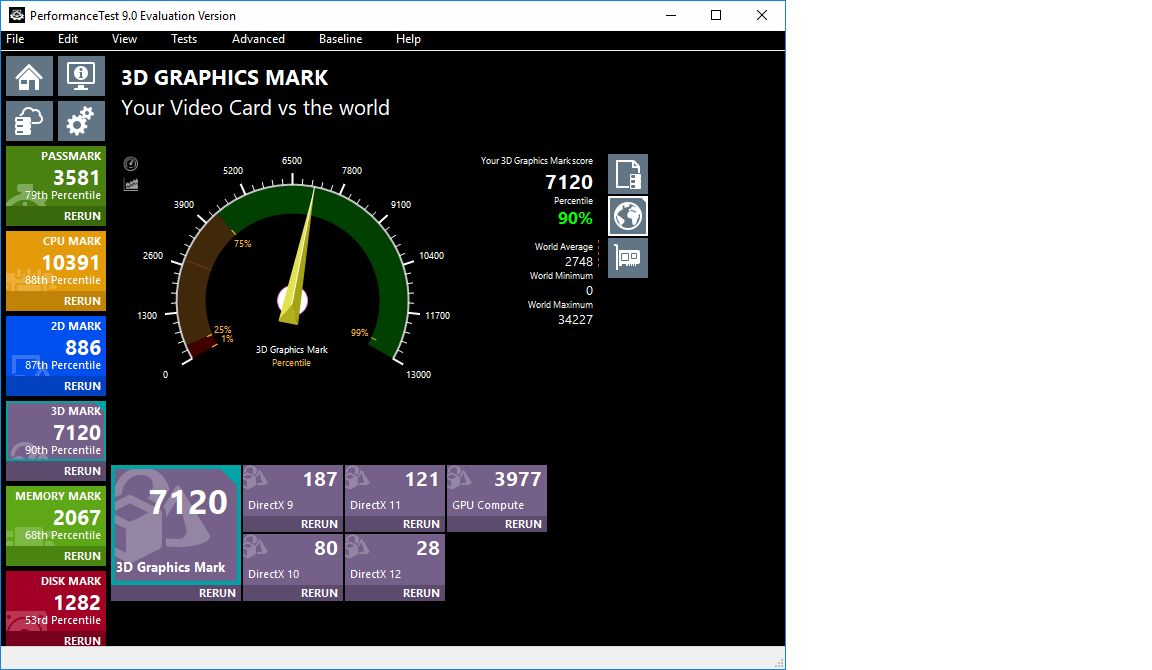Maximize the PerformanceTest window
The image size is (1152, 670).
point(716,15)
